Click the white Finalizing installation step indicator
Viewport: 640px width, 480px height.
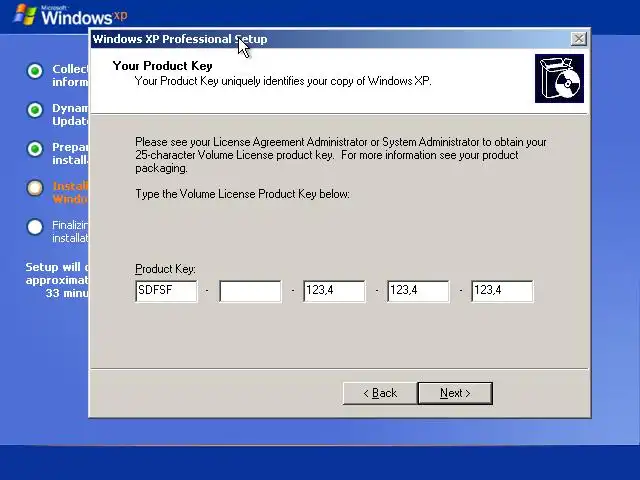(x=35, y=227)
